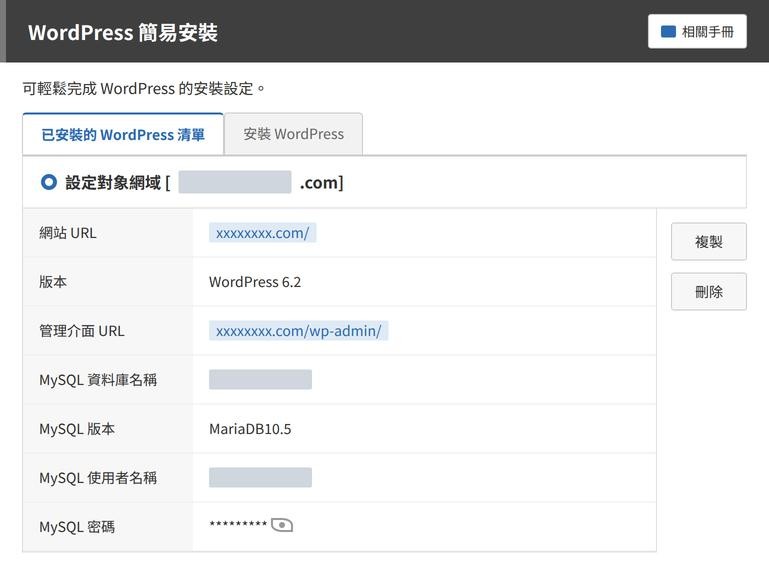Switch to 安裝 WordPress tab
Image resolution: width=769 pixels, height=570 pixels.
[293, 134]
